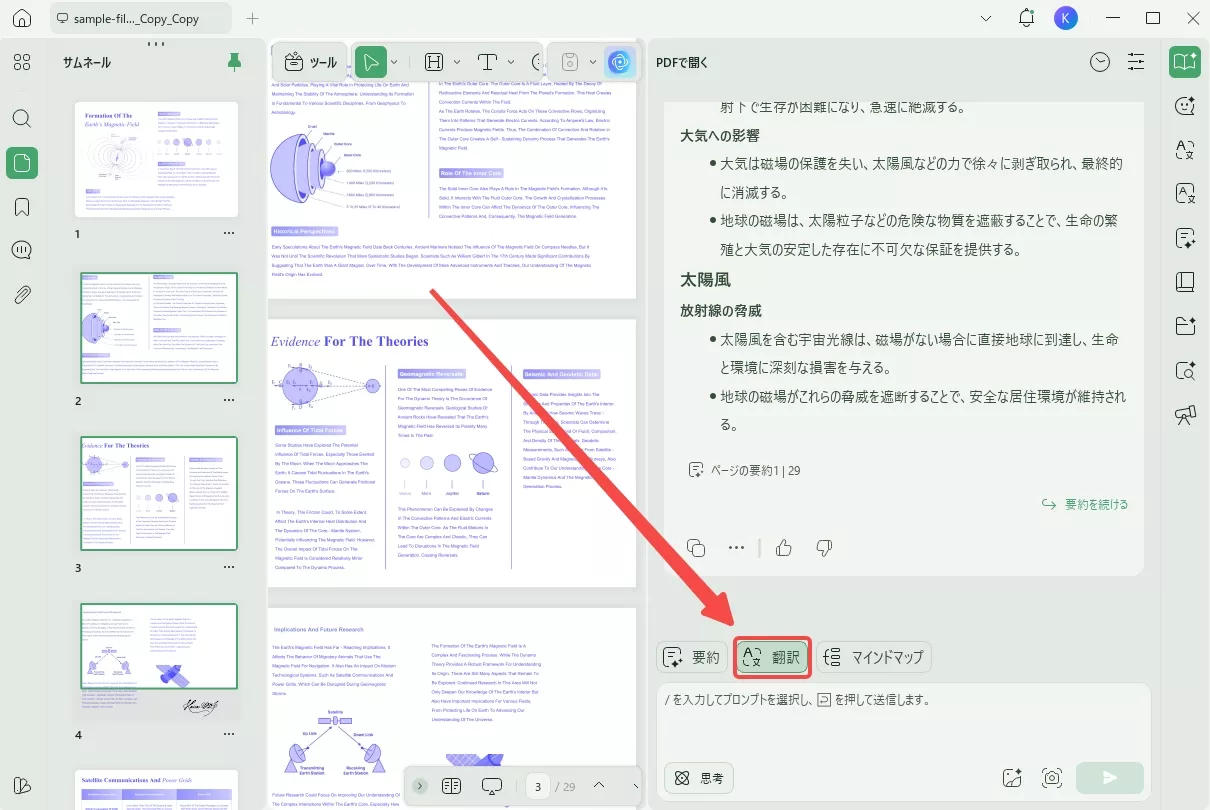Open the comments panel in left sidebar
Viewport: 1210px width, 810px height.
[22, 250]
